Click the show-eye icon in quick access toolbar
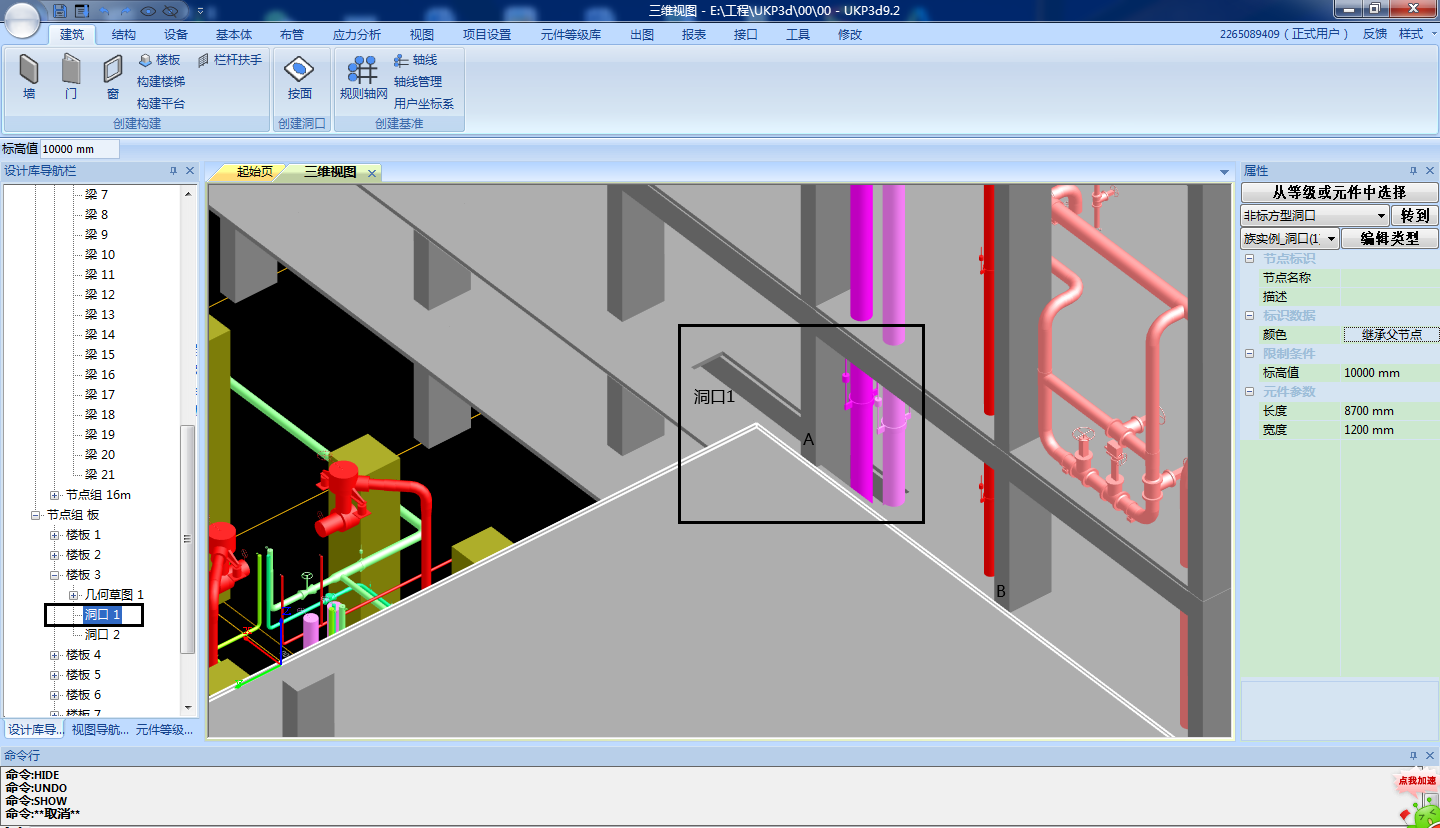Screen dimensions: 1440x828 point(148,11)
